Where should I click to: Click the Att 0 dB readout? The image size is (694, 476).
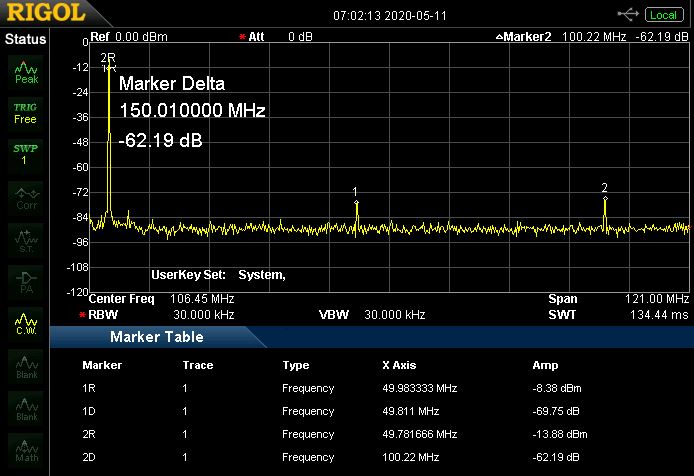click(276, 36)
